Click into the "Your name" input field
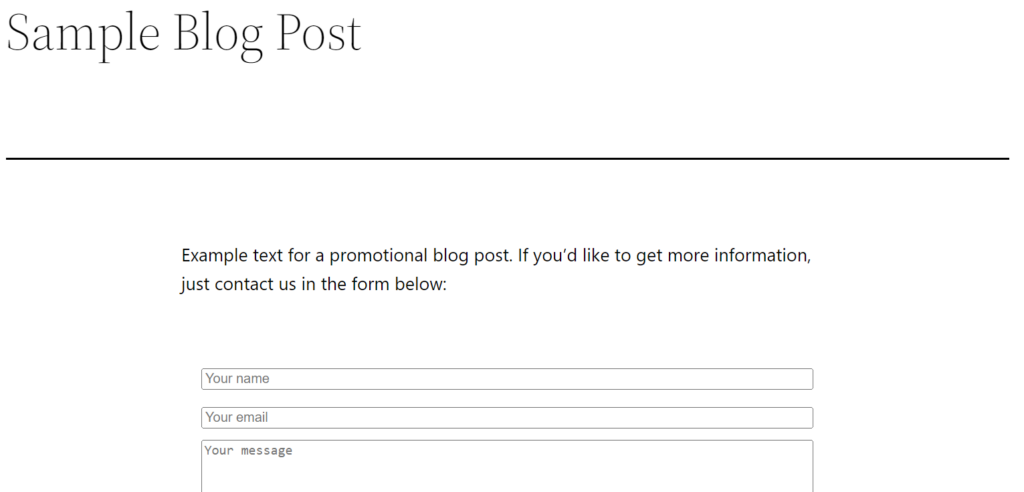Screen dimensions: 1024x492 506,379
